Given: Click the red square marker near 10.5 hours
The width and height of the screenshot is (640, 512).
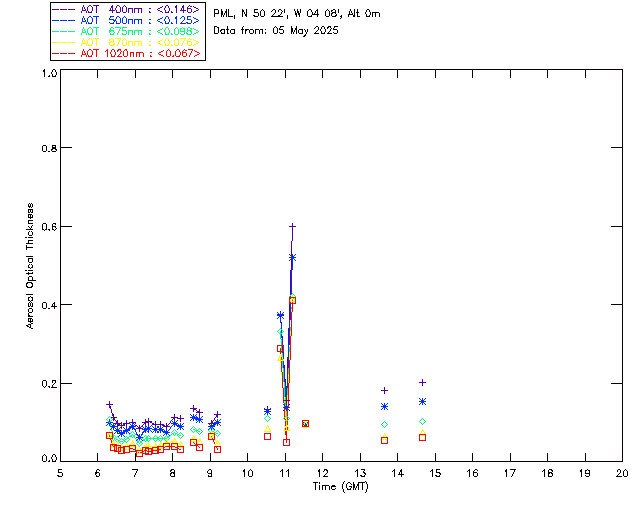Looking at the screenshot, I should pyautogui.click(x=267, y=436).
